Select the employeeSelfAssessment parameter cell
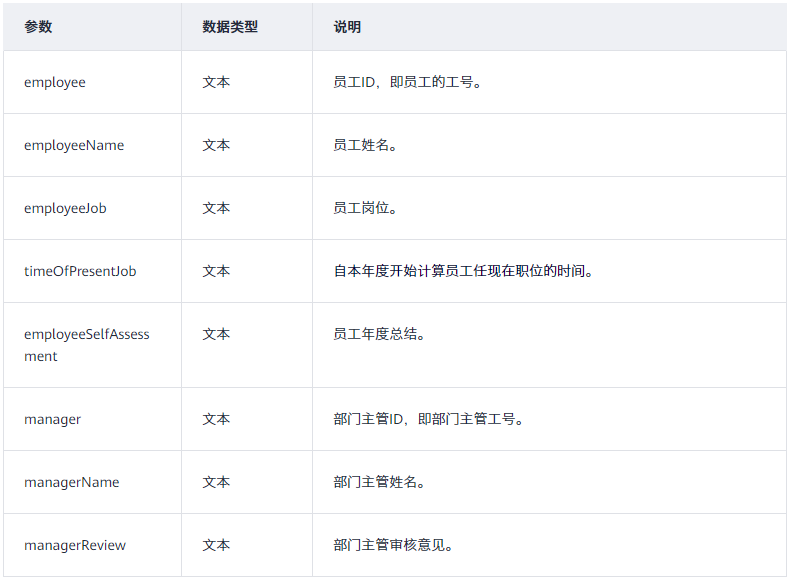789x580 pixels. click(x=86, y=345)
